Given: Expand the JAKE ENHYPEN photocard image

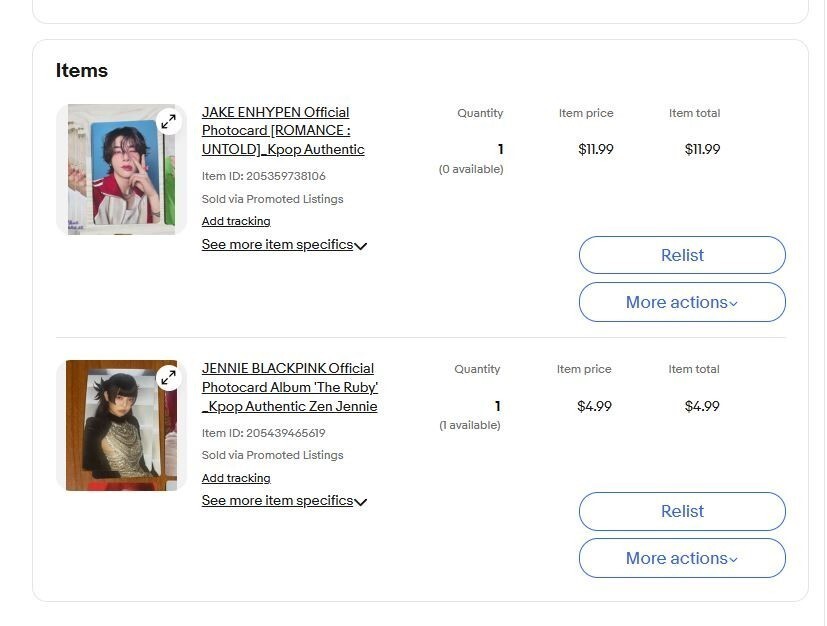Looking at the screenshot, I should coord(168,122).
